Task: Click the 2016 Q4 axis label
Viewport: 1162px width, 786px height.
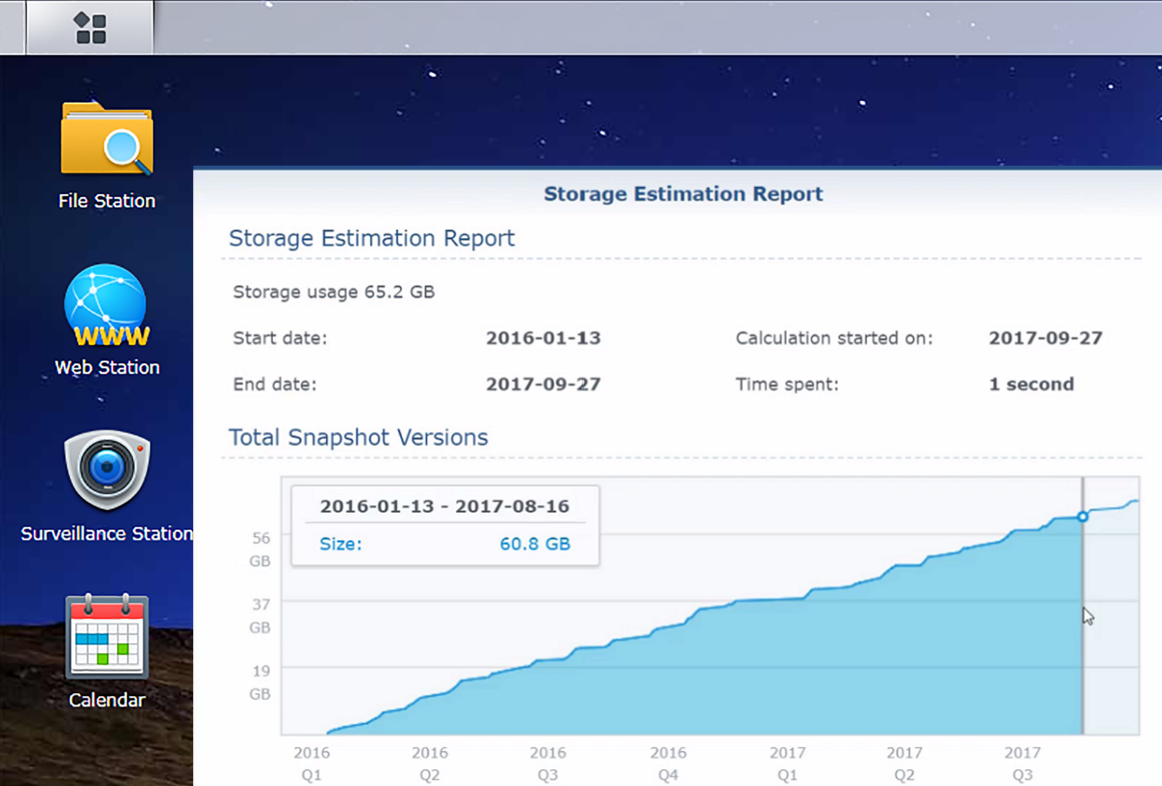Action: 668,763
